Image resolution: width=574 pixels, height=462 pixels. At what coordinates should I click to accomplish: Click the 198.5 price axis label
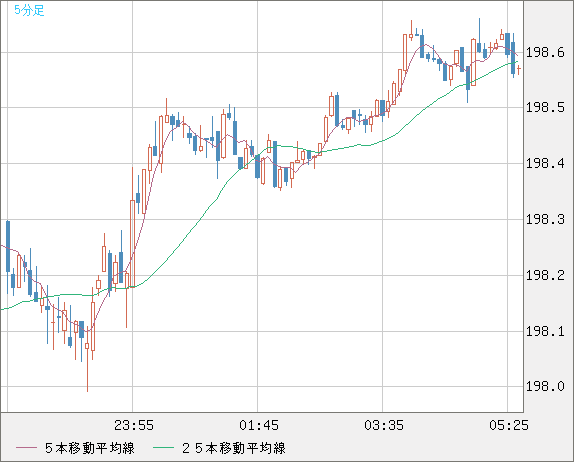[x=545, y=108]
